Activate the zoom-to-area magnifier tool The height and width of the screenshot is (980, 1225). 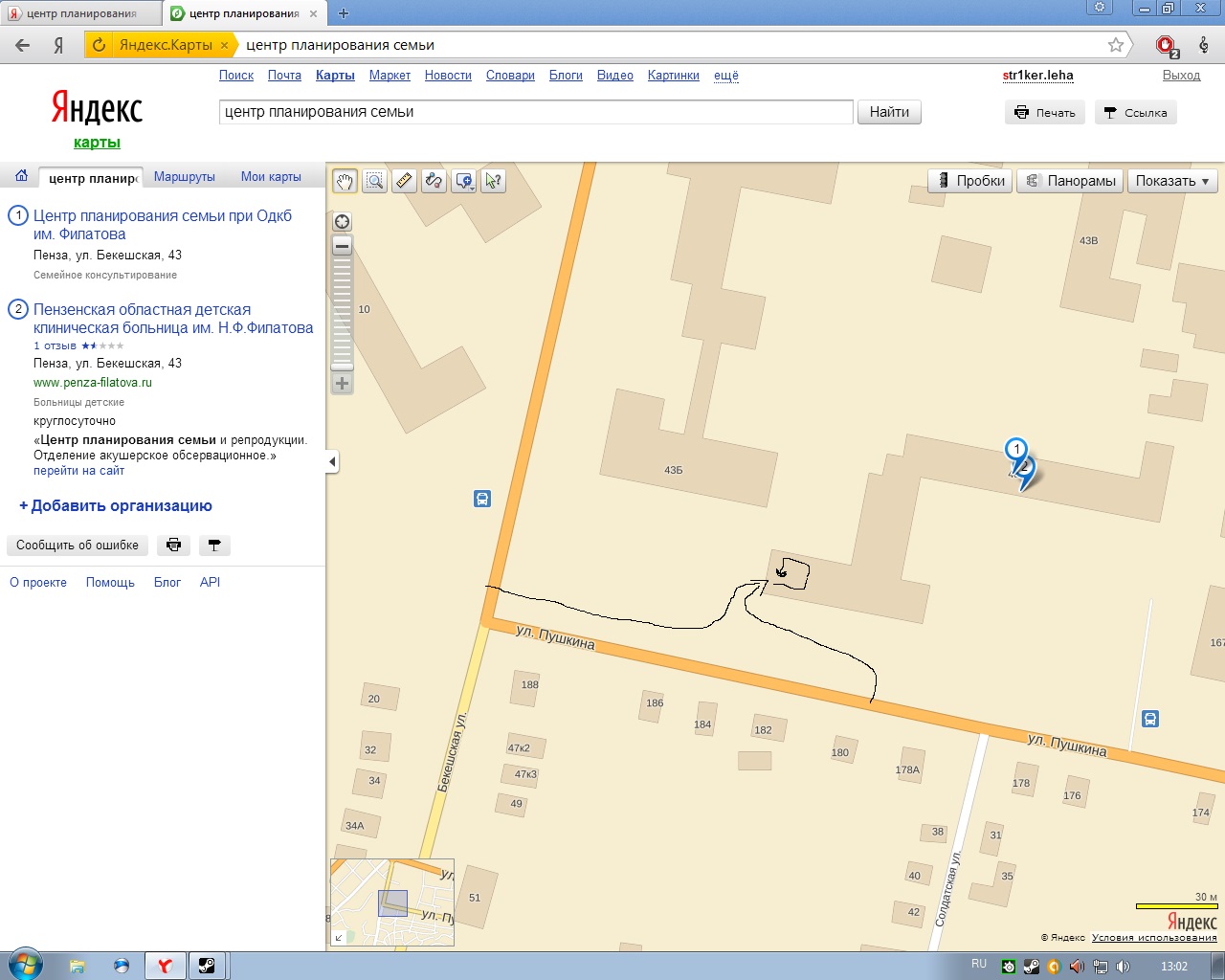[x=374, y=181]
